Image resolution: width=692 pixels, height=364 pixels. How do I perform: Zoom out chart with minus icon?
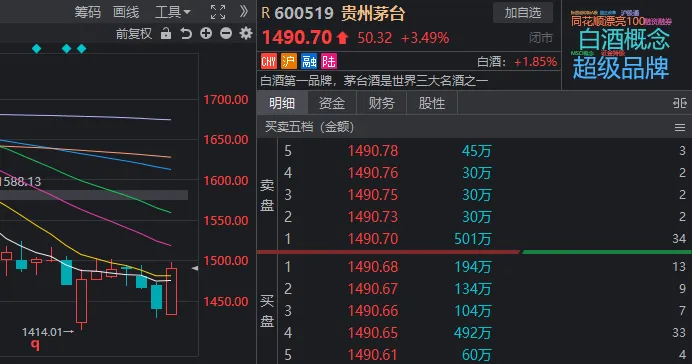(226, 33)
